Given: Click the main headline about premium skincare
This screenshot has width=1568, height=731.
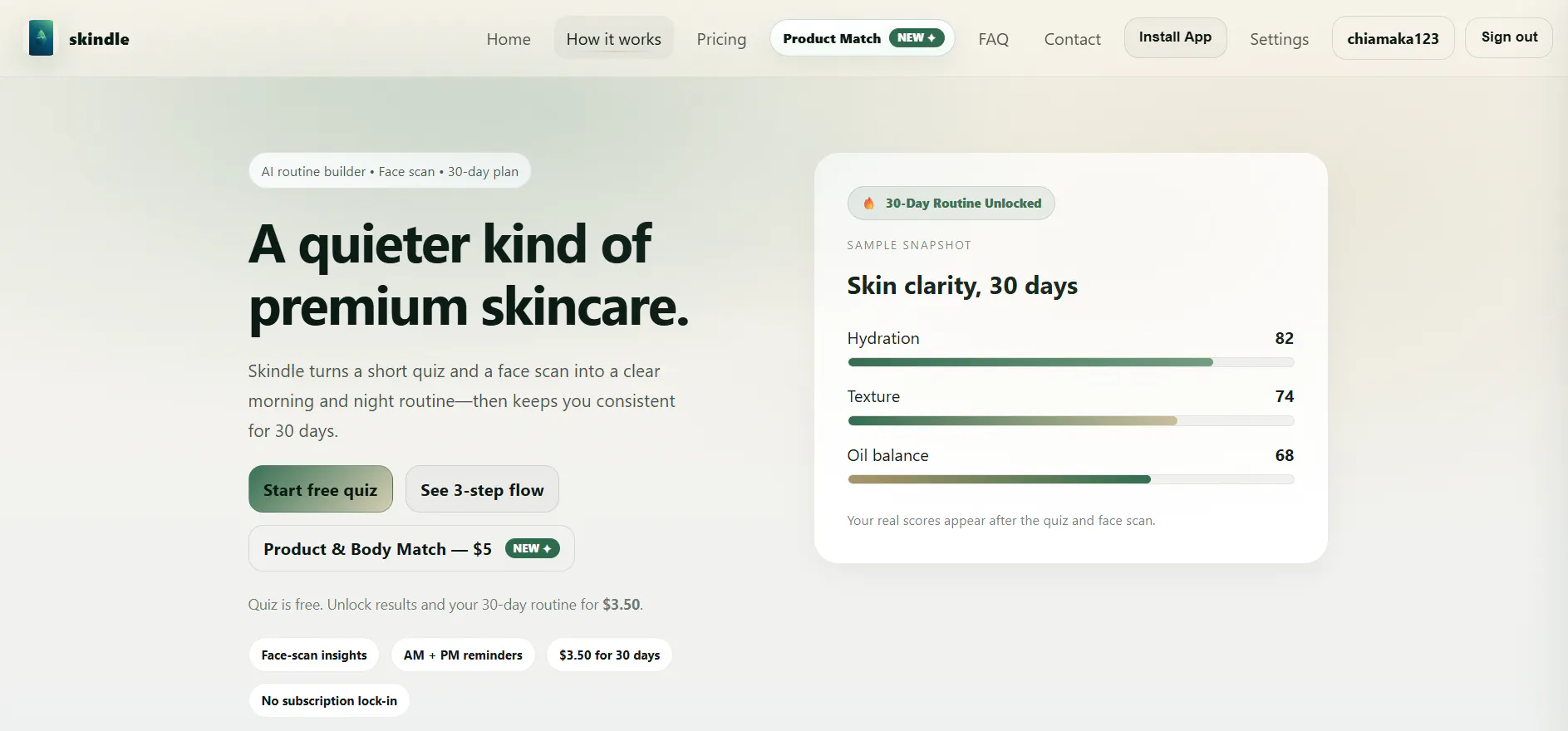Looking at the screenshot, I should click(469, 276).
